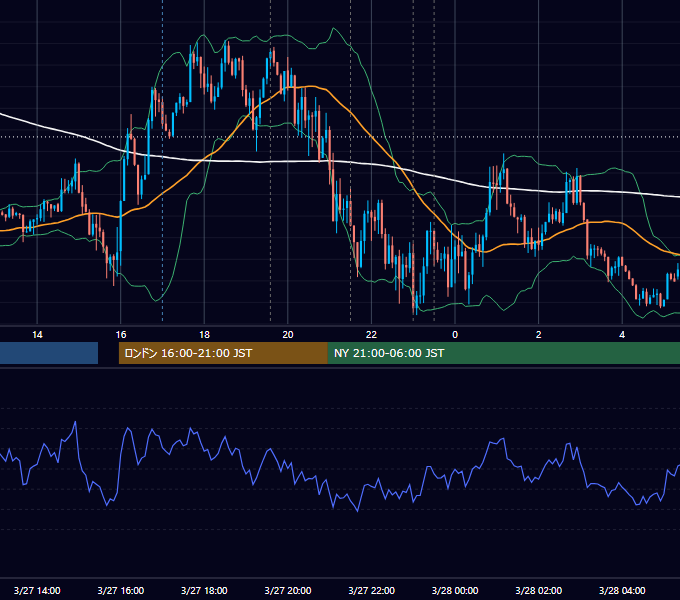Click the 3/27 22:00 time label

pyautogui.click(x=372, y=590)
